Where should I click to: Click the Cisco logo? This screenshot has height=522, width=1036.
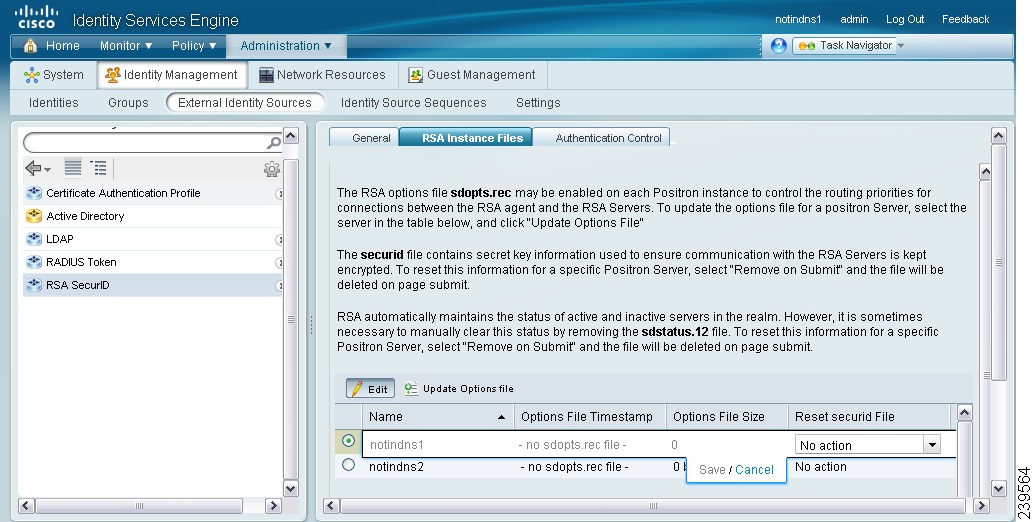36,17
